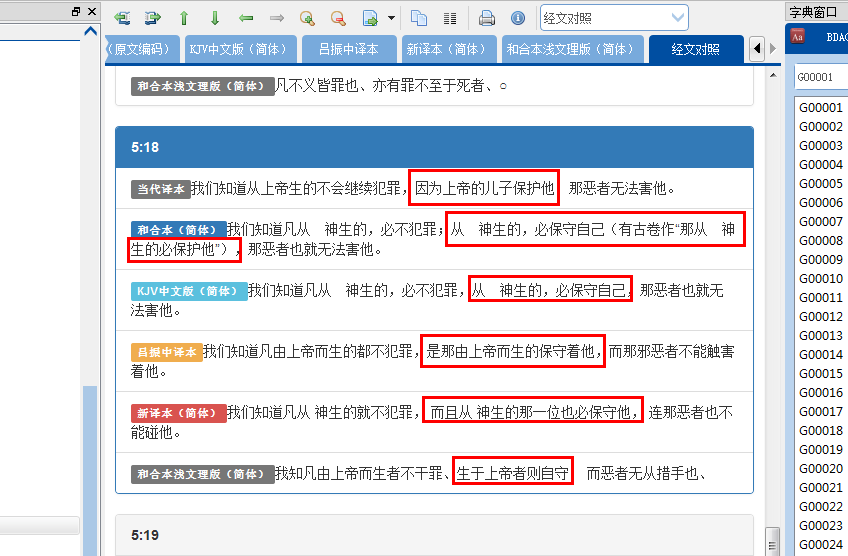Click the printer icon in toolbar
Image resolution: width=848 pixels, height=556 pixels.
coord(487,18)
